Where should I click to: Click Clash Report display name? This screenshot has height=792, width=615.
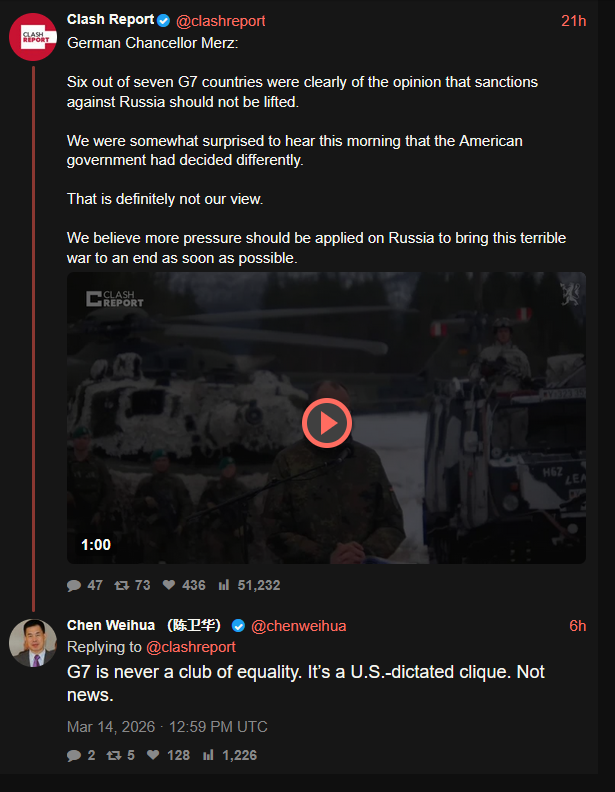pyautogui.click(x=111, y=20)
